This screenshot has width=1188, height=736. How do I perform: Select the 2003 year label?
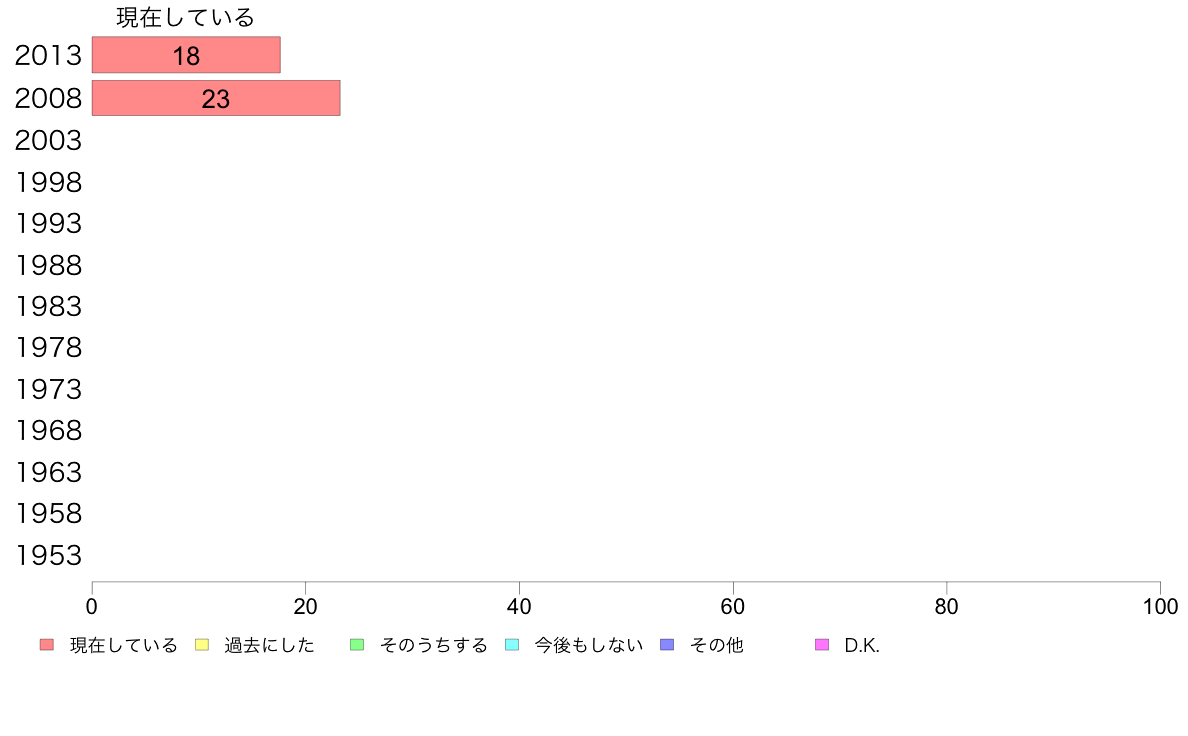pos(48,140)
